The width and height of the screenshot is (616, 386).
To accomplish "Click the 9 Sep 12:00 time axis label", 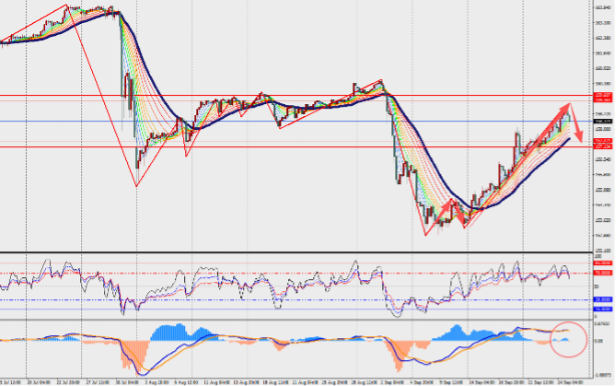I will tap(451, 382).
